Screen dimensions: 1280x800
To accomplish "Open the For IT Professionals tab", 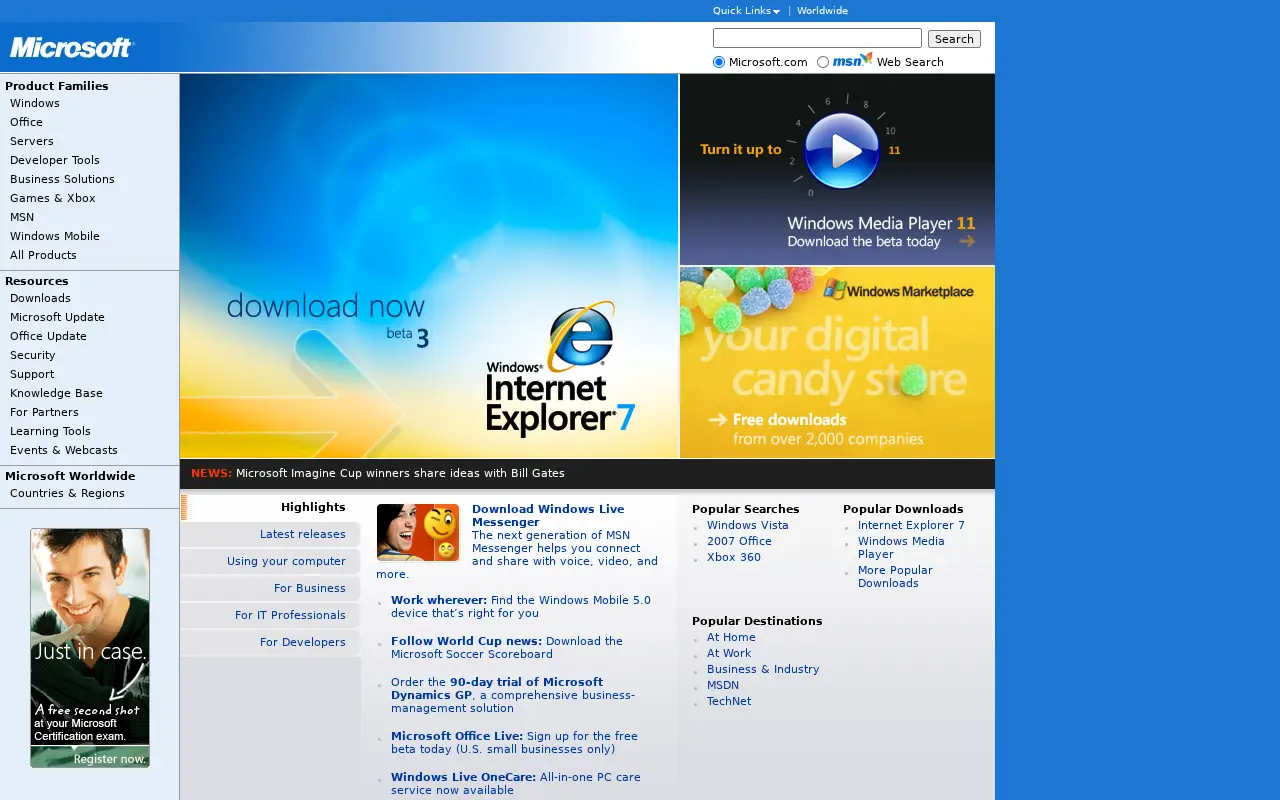I will click(x=270, y=615).
